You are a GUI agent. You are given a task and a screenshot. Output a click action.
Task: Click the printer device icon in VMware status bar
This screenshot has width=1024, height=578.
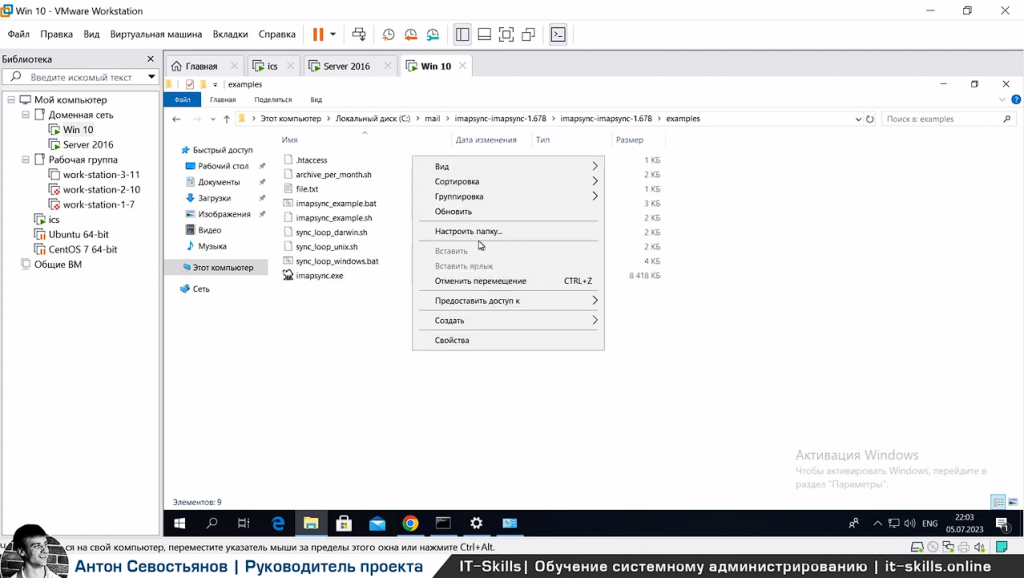point(964,547)
